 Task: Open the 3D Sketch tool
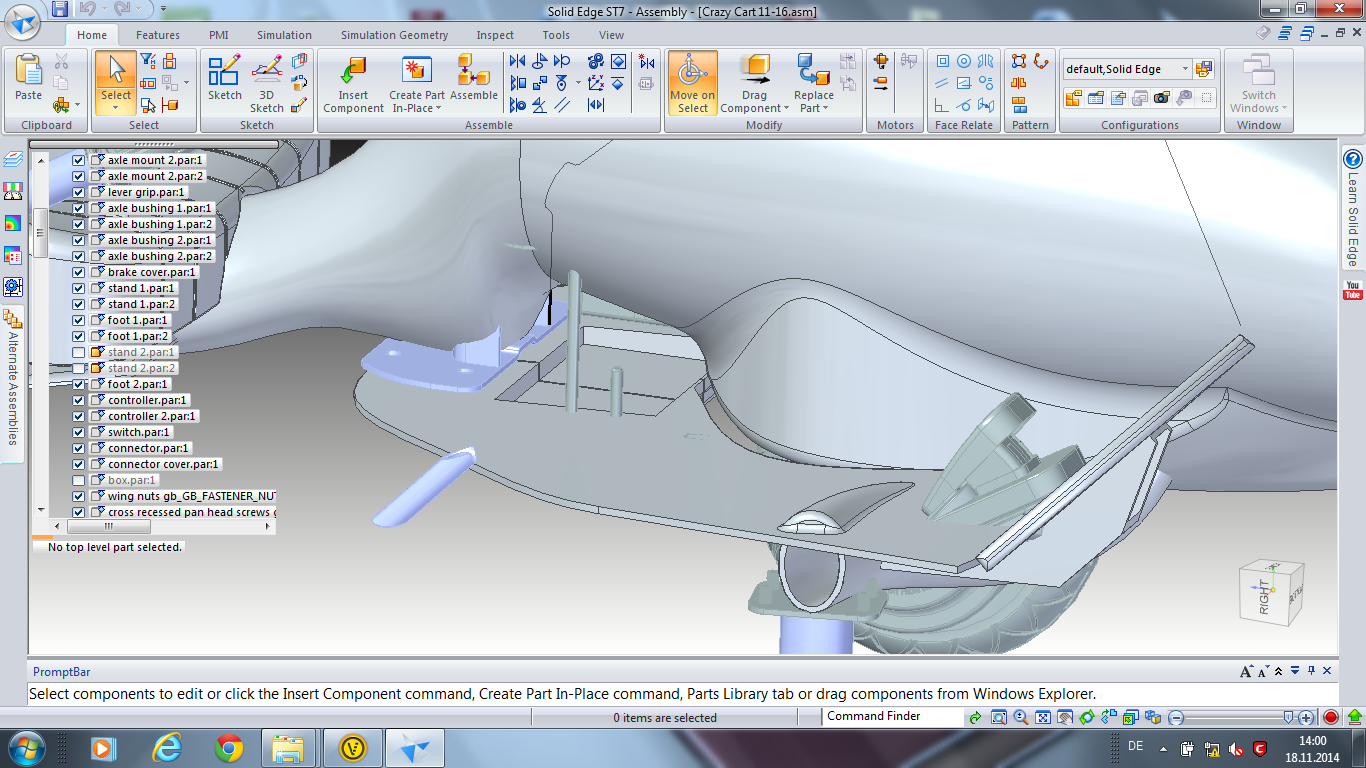267,83
